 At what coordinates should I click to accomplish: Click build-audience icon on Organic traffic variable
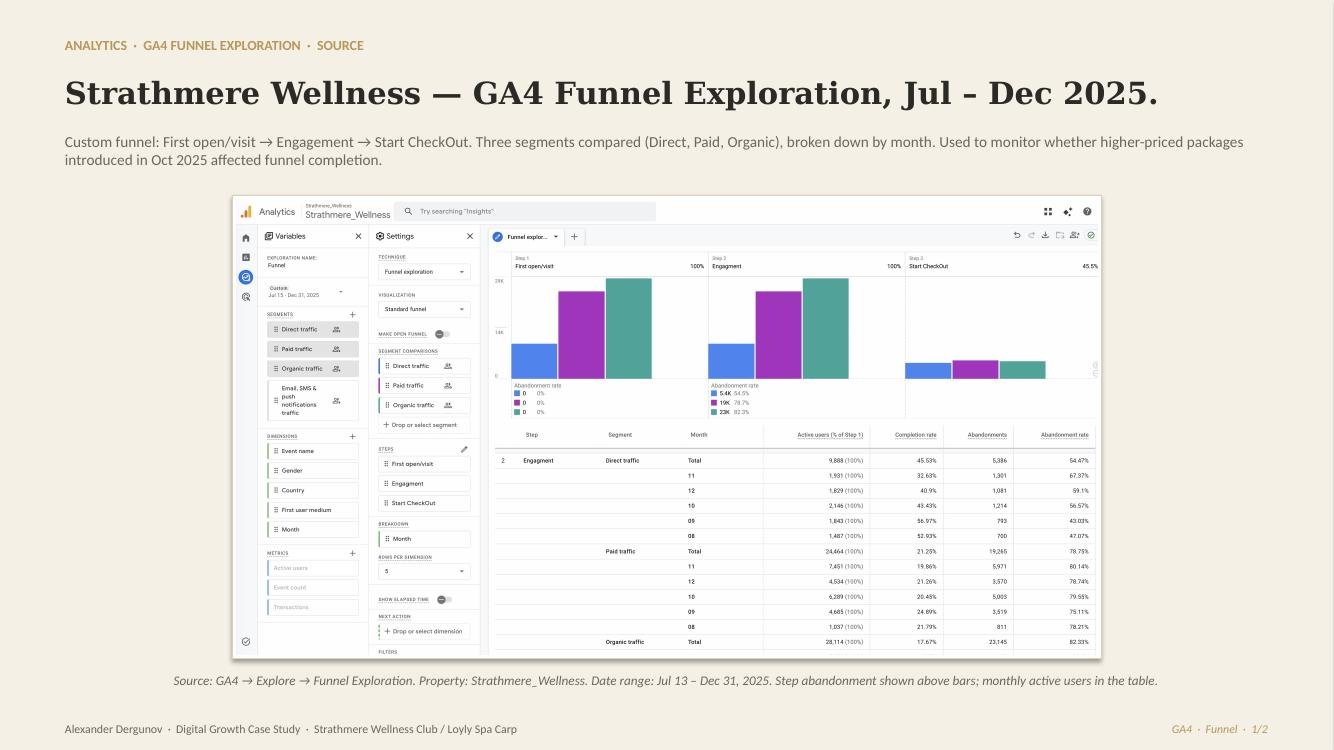pos(337,368)
